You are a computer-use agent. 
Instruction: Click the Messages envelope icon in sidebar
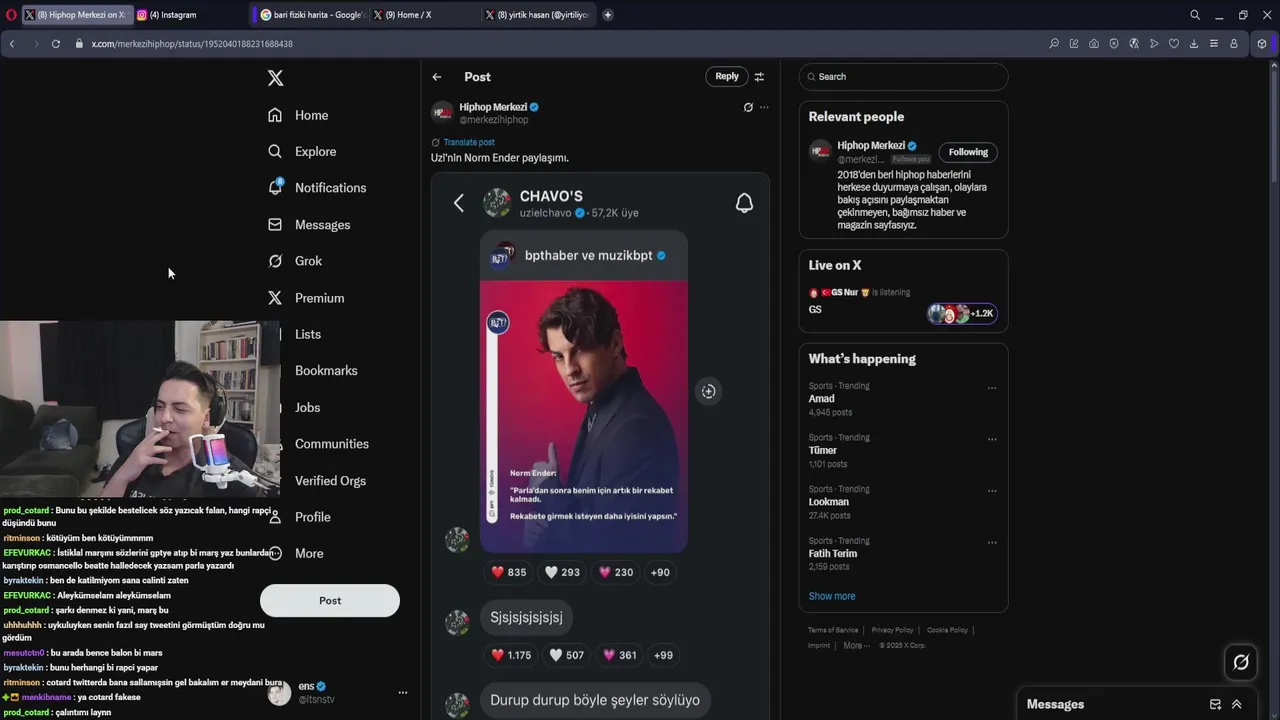275,225
